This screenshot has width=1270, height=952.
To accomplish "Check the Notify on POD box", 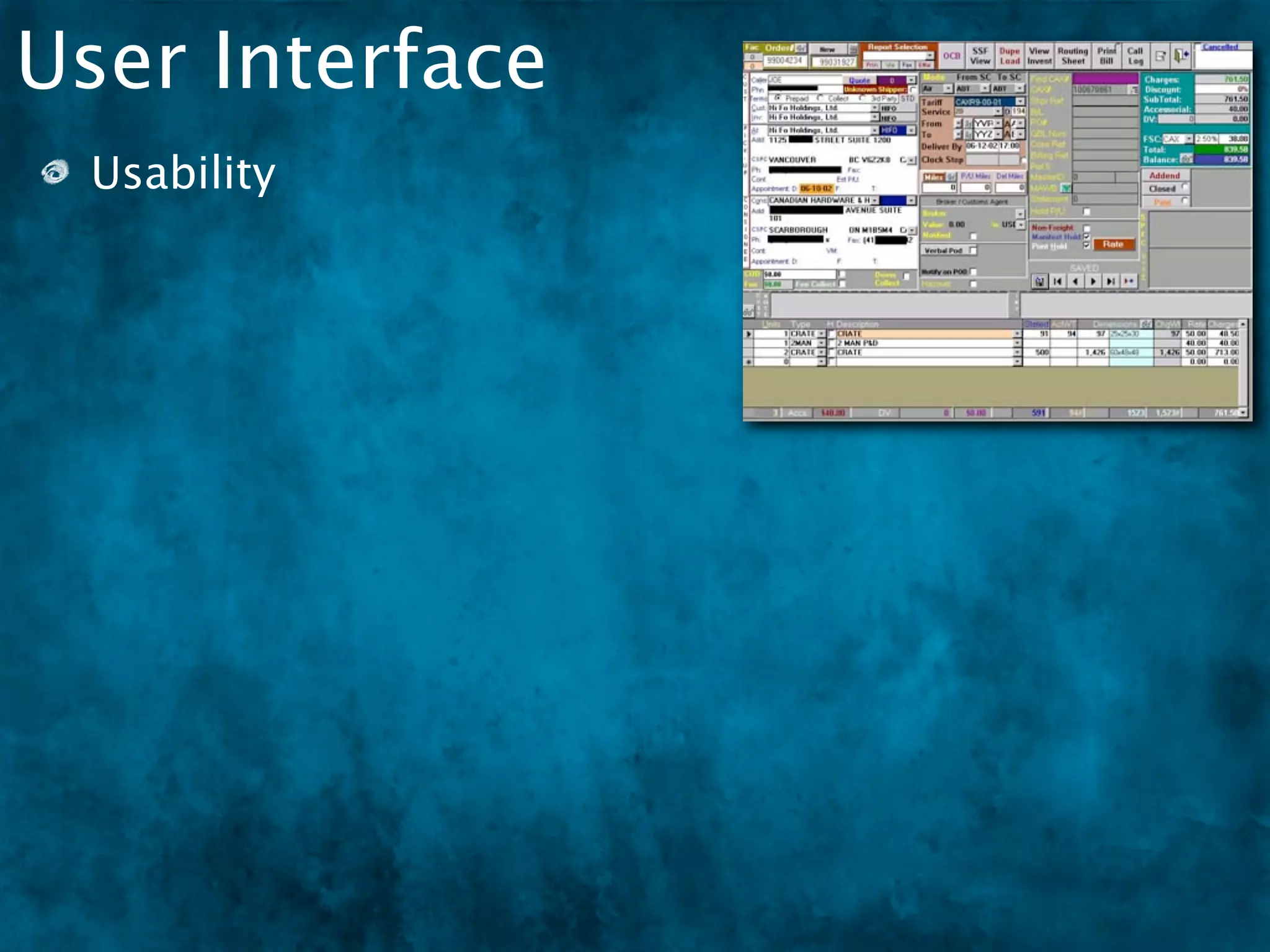I will coord(973,271).
